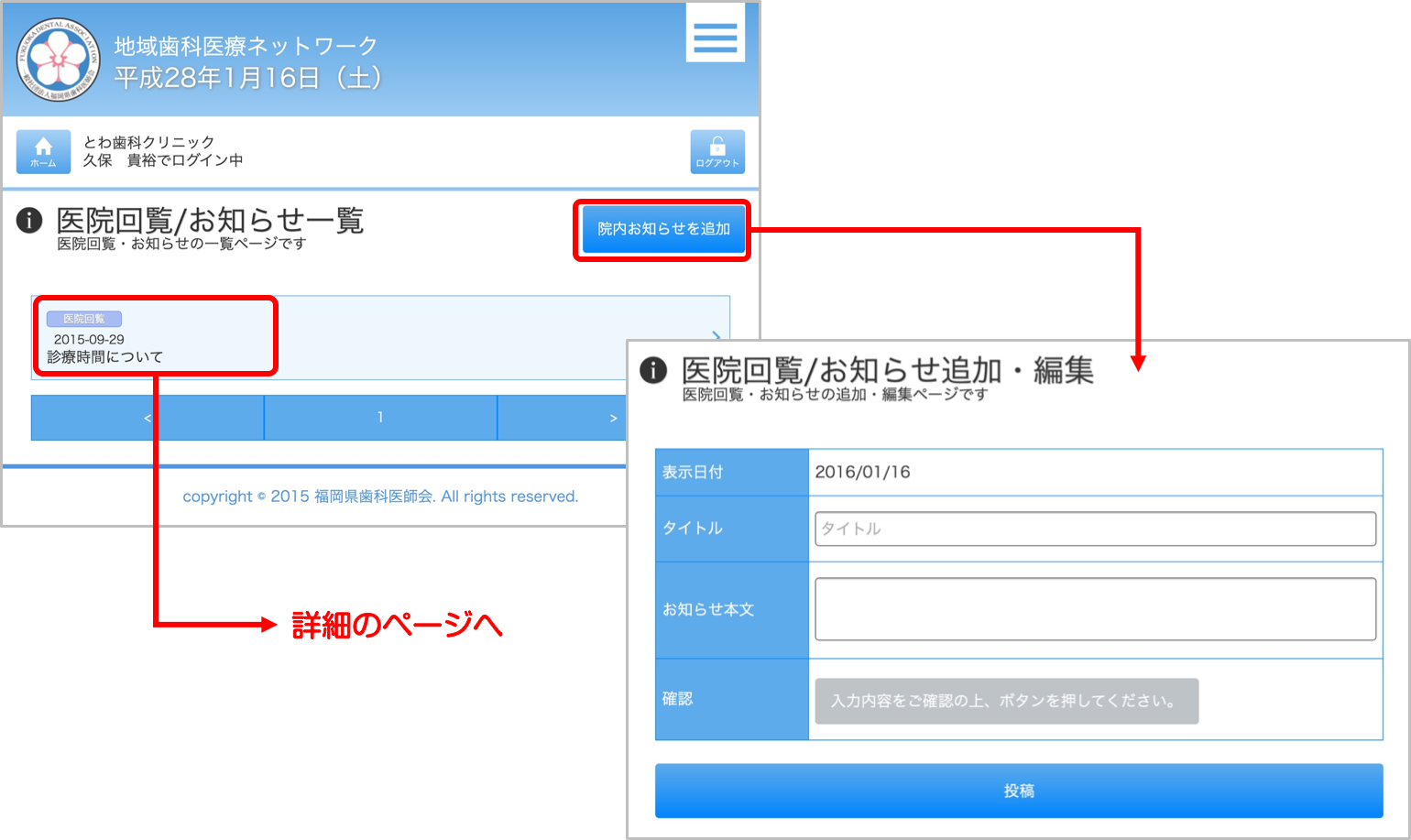This screenshot has height=840, width=1411.
Task: Click the 福岡県歯科医師会 copyright footer text
Action: (x=380, y=496)
